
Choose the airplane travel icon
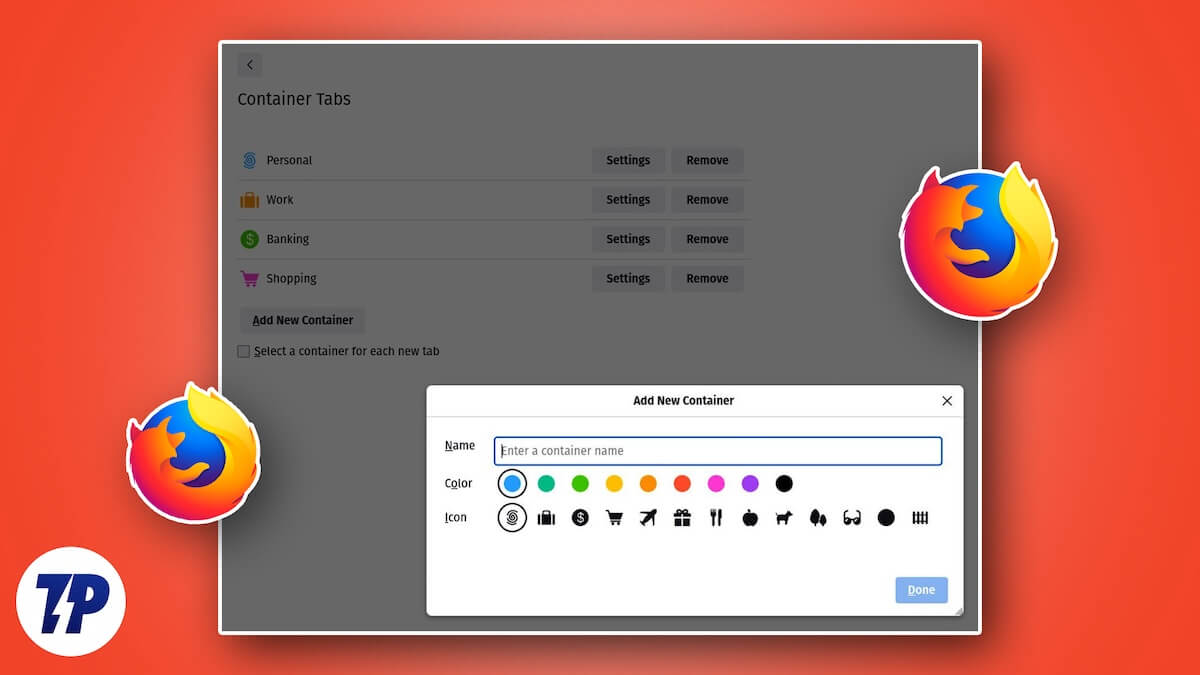[x=648, y=517]
